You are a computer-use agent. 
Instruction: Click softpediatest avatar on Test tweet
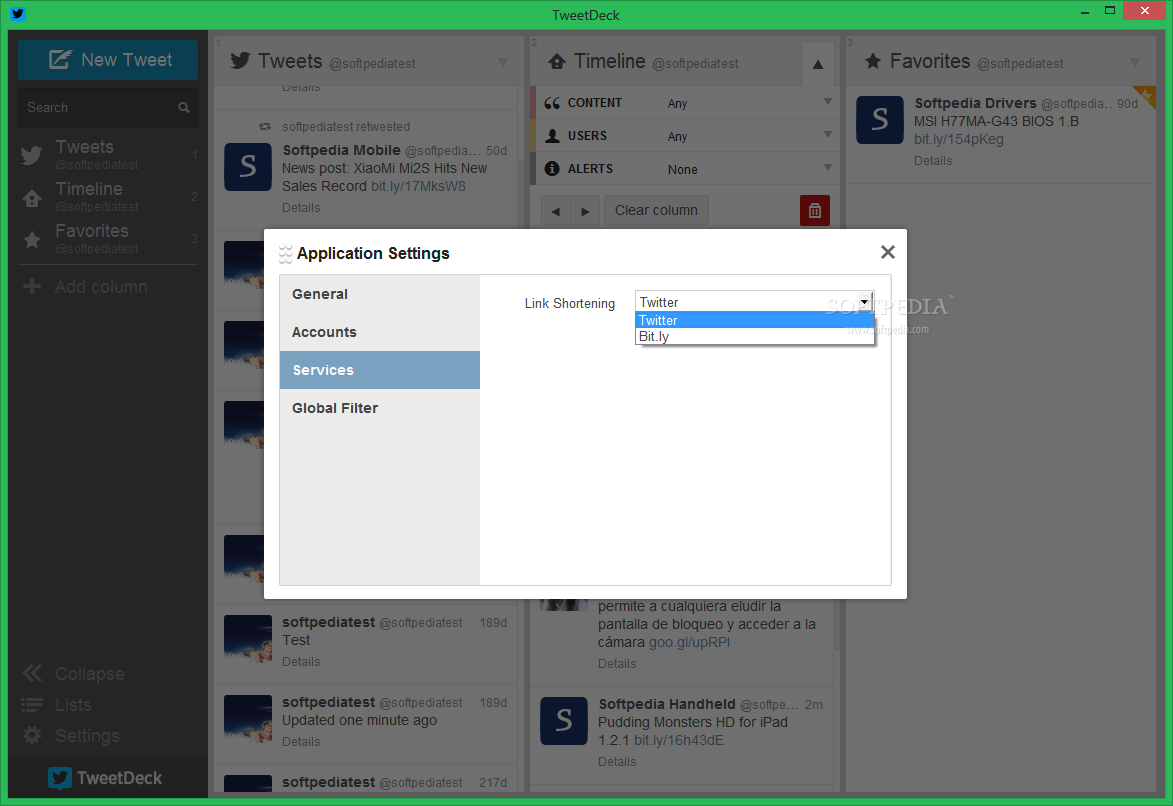pyautogui.click(x=248, y=639)
